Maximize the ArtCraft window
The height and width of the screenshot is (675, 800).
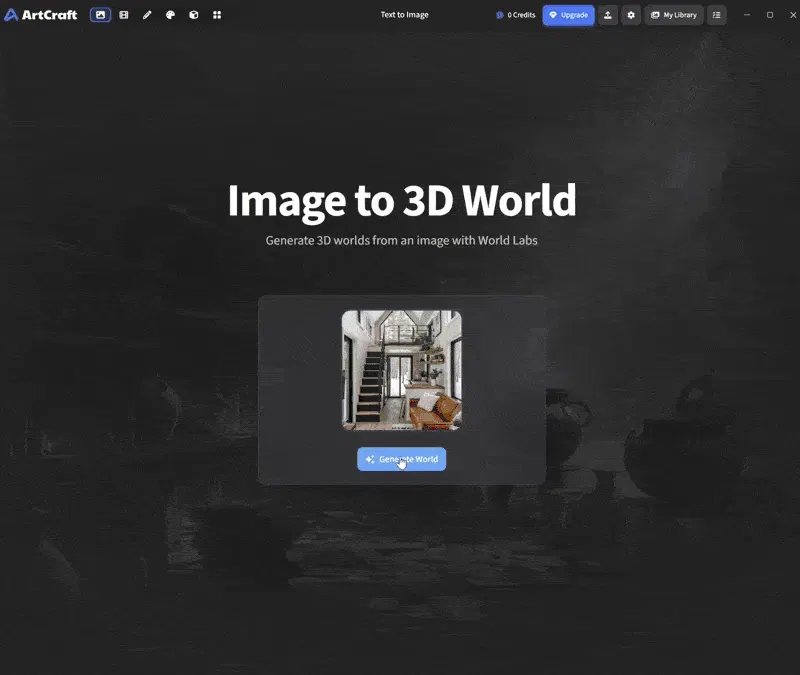pos(770,15)
